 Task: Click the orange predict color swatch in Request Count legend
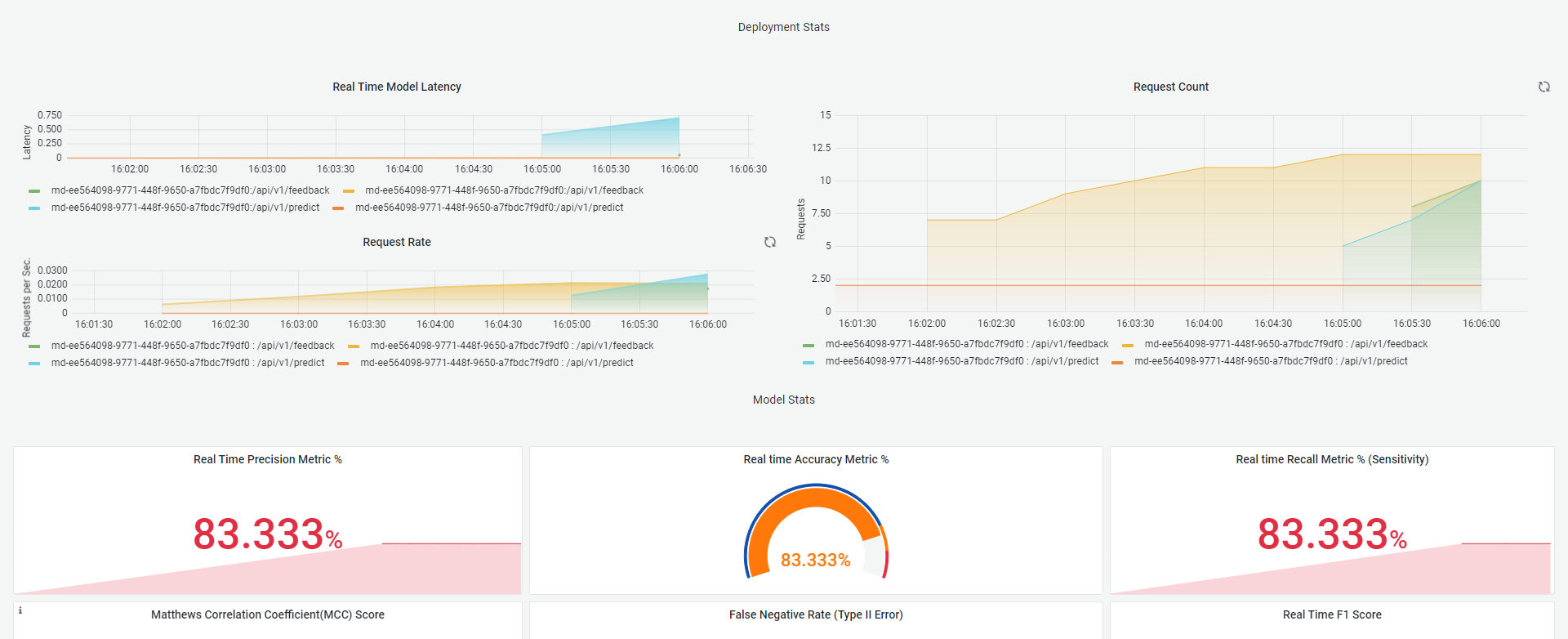click(1117, 363)
